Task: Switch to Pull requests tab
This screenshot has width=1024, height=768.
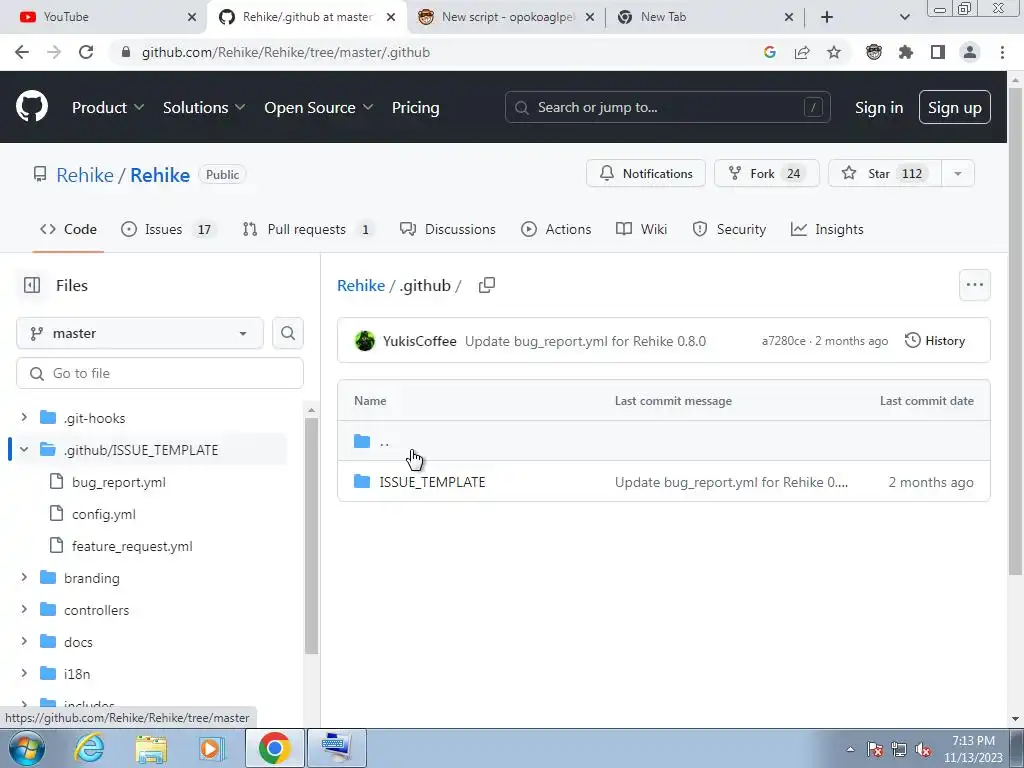Action: tap(307, 229)
